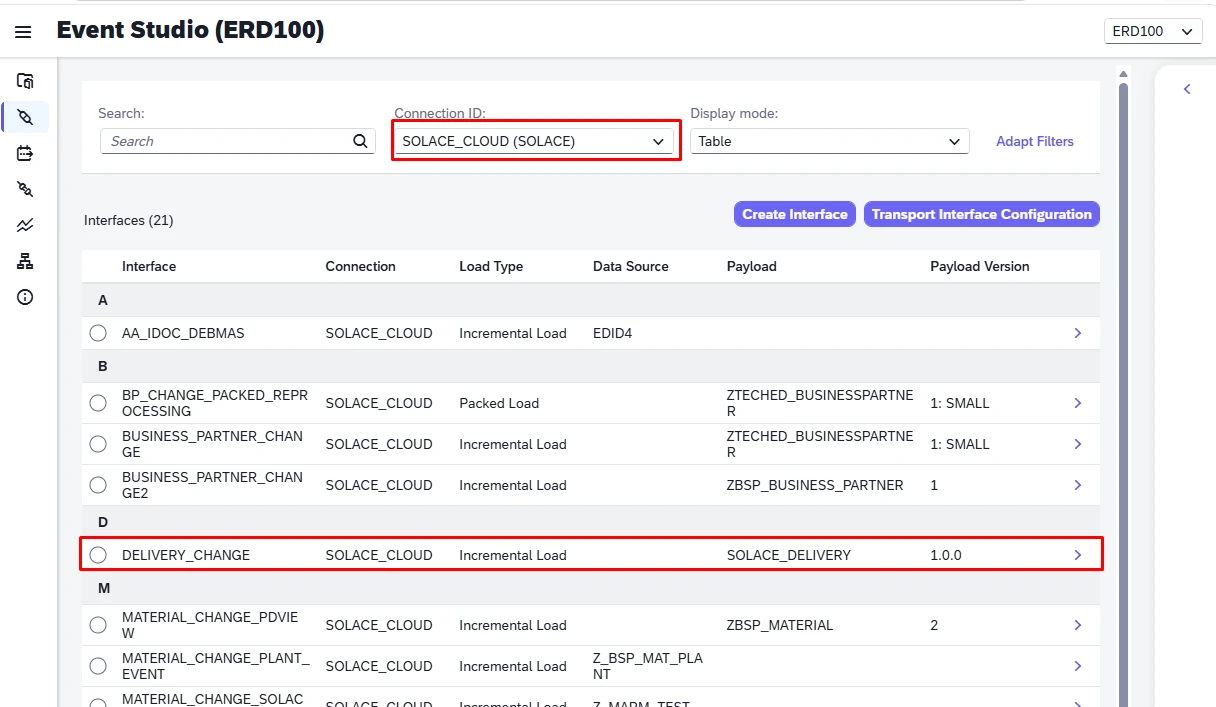
Task: Open MATERIAL_CHANGE_PDVIEW details chevron
Action: (1078, 625)
